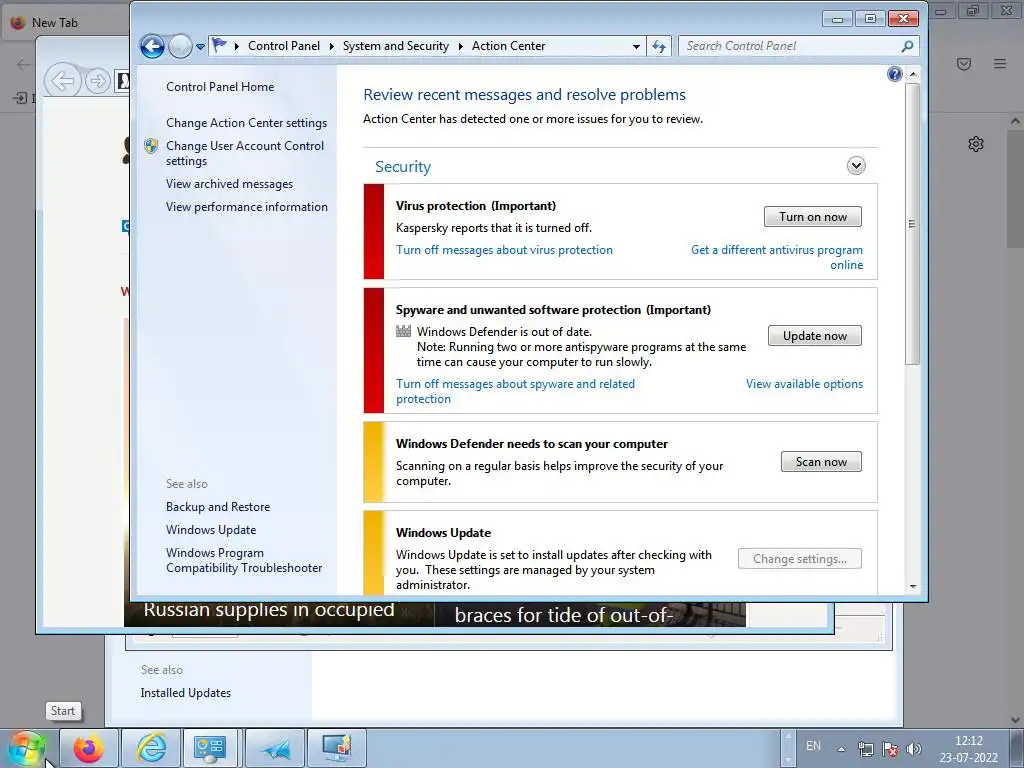Image resolution: width=1024 pixels, height=768 pixels.
Task: Click Control Panel in breadcrumb
Action: pyautogui.click(x=283, y=46)
